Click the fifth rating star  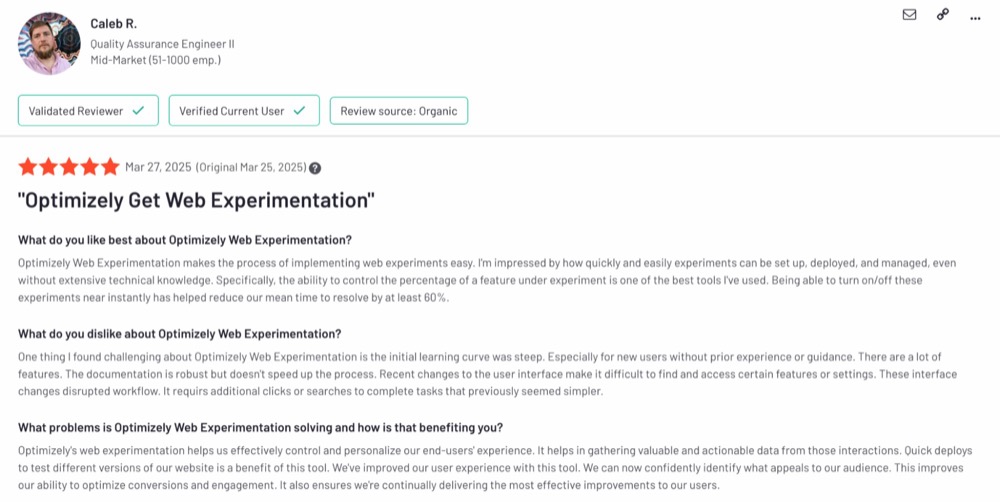(110, 167)
